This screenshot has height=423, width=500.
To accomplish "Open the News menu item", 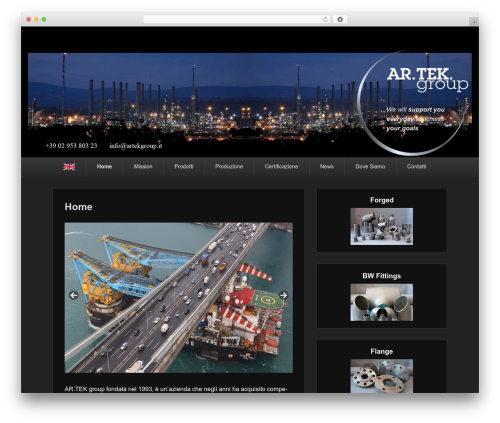I will point(327,166).
